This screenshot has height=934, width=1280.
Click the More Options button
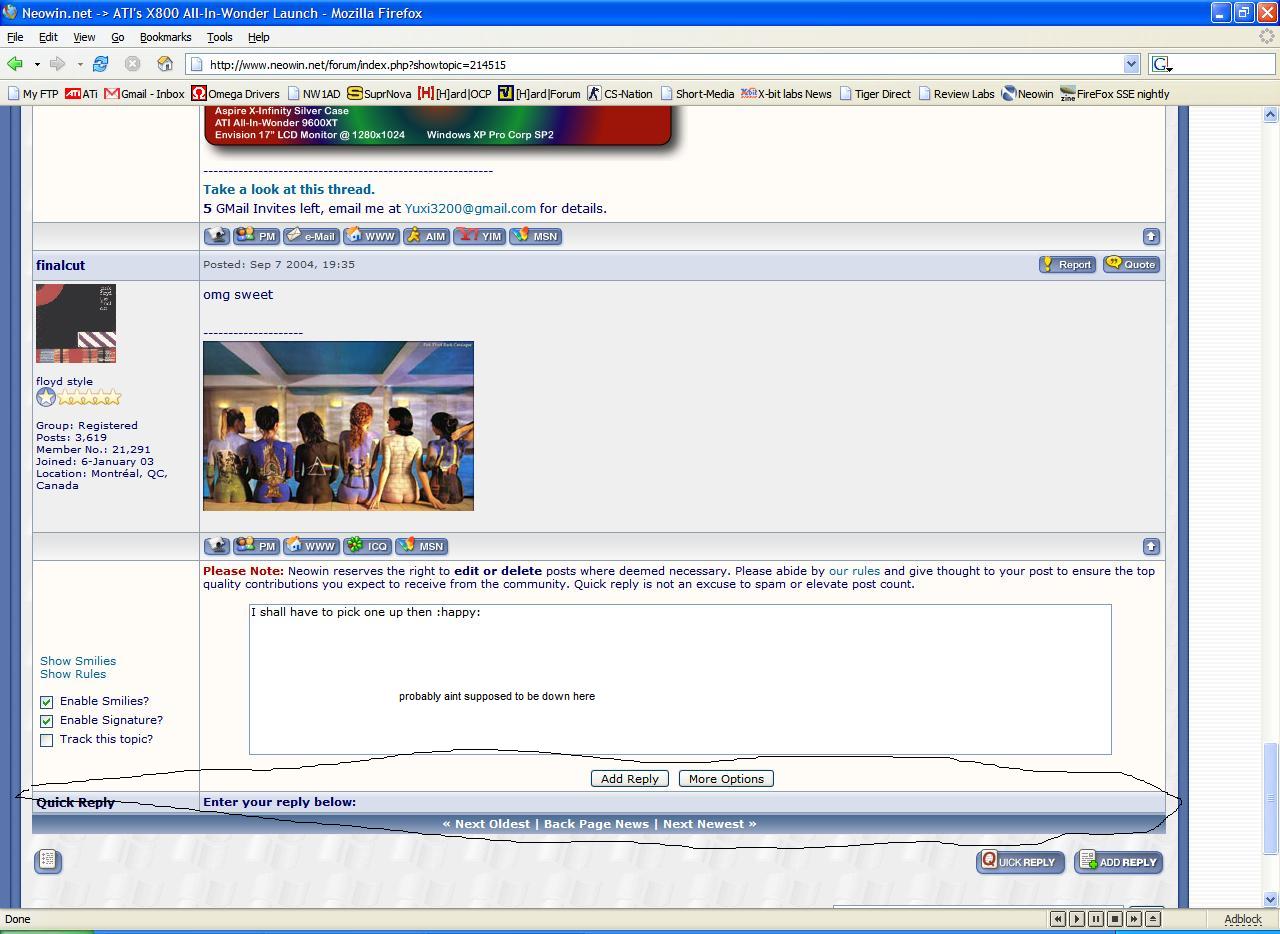[726, 779]
